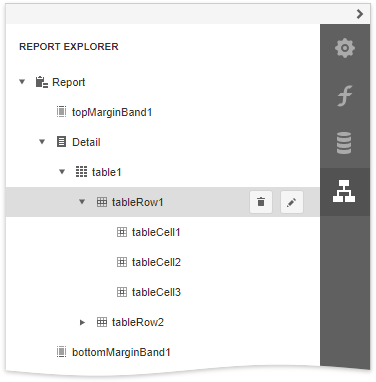
Task: Click the tableCell3 cell icon
Action: coord(122,292)
